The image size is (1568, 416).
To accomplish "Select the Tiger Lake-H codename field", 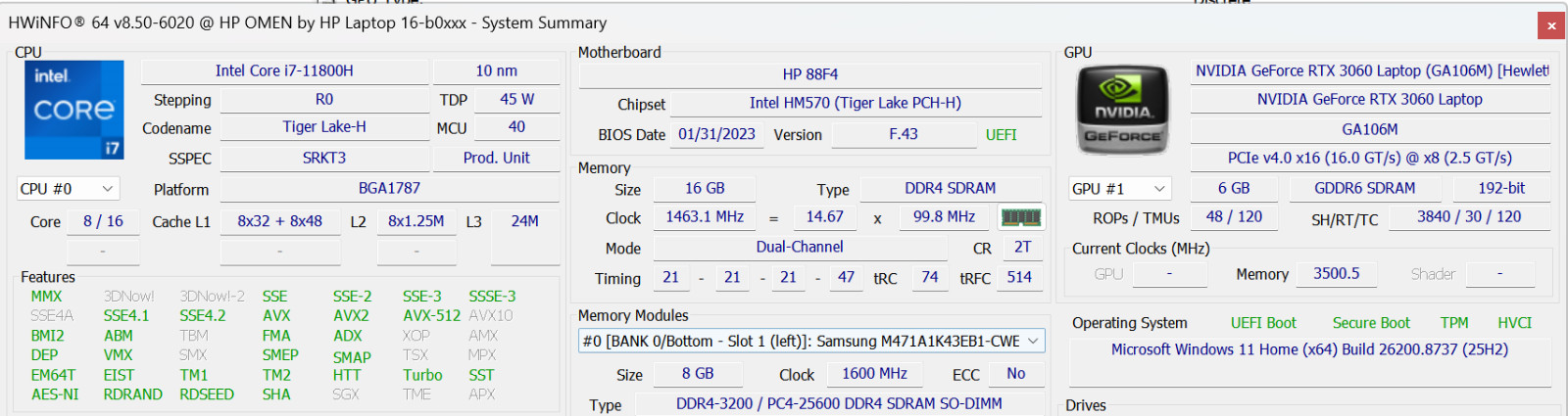I will [324, 127].
